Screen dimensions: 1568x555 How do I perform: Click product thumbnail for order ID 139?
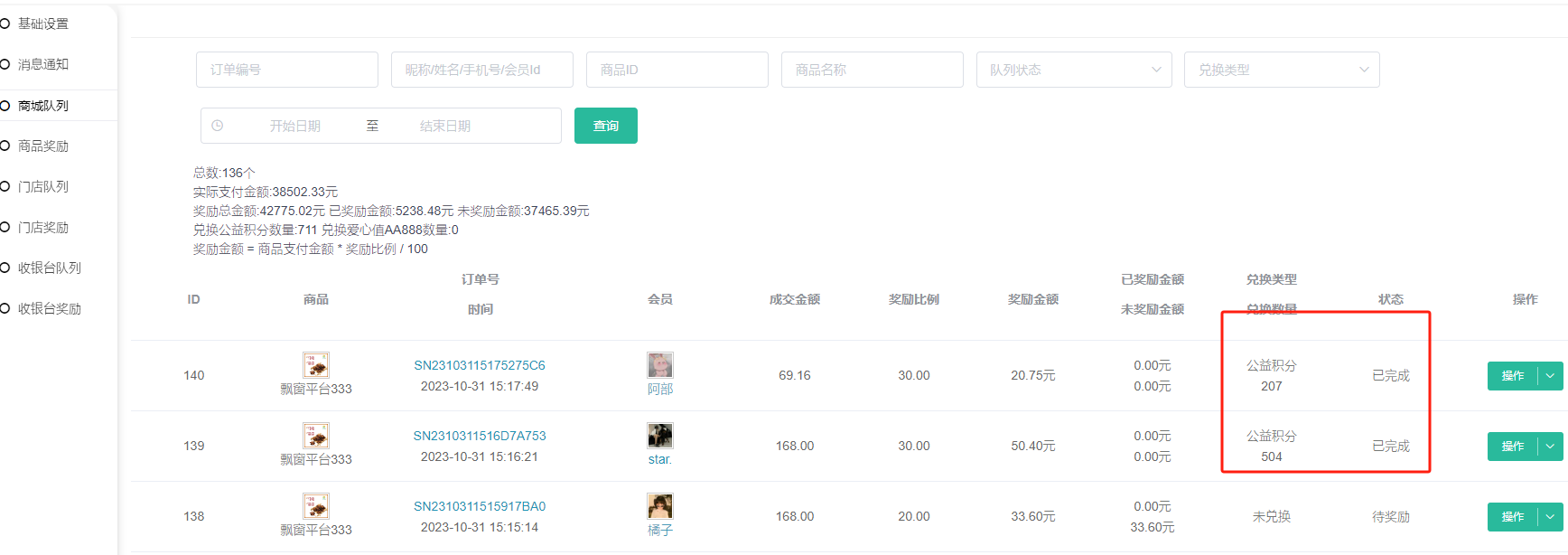(x=315, y=436)
